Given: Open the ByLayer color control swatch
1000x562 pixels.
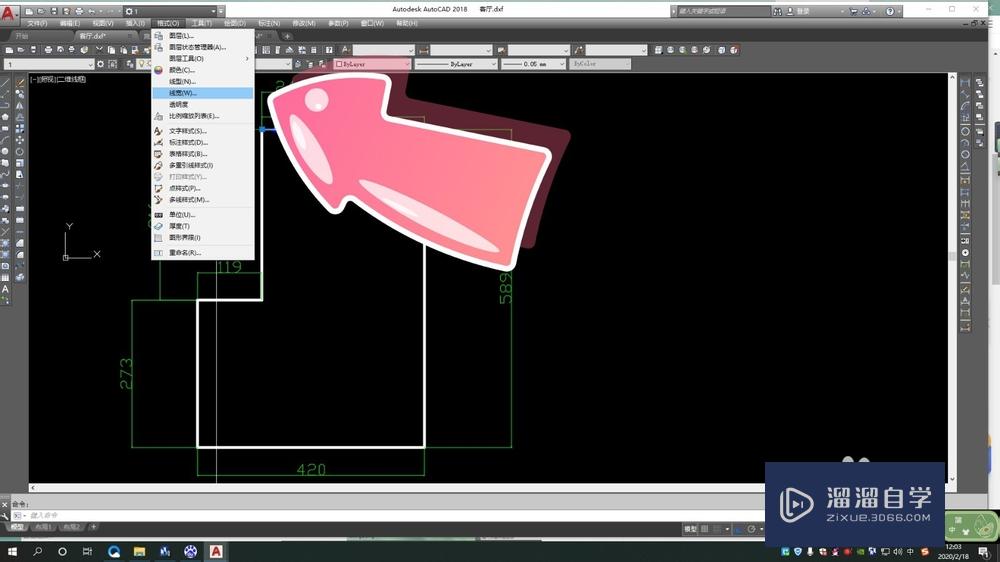Looking at the screenshot, I should [x=372, y=64].
